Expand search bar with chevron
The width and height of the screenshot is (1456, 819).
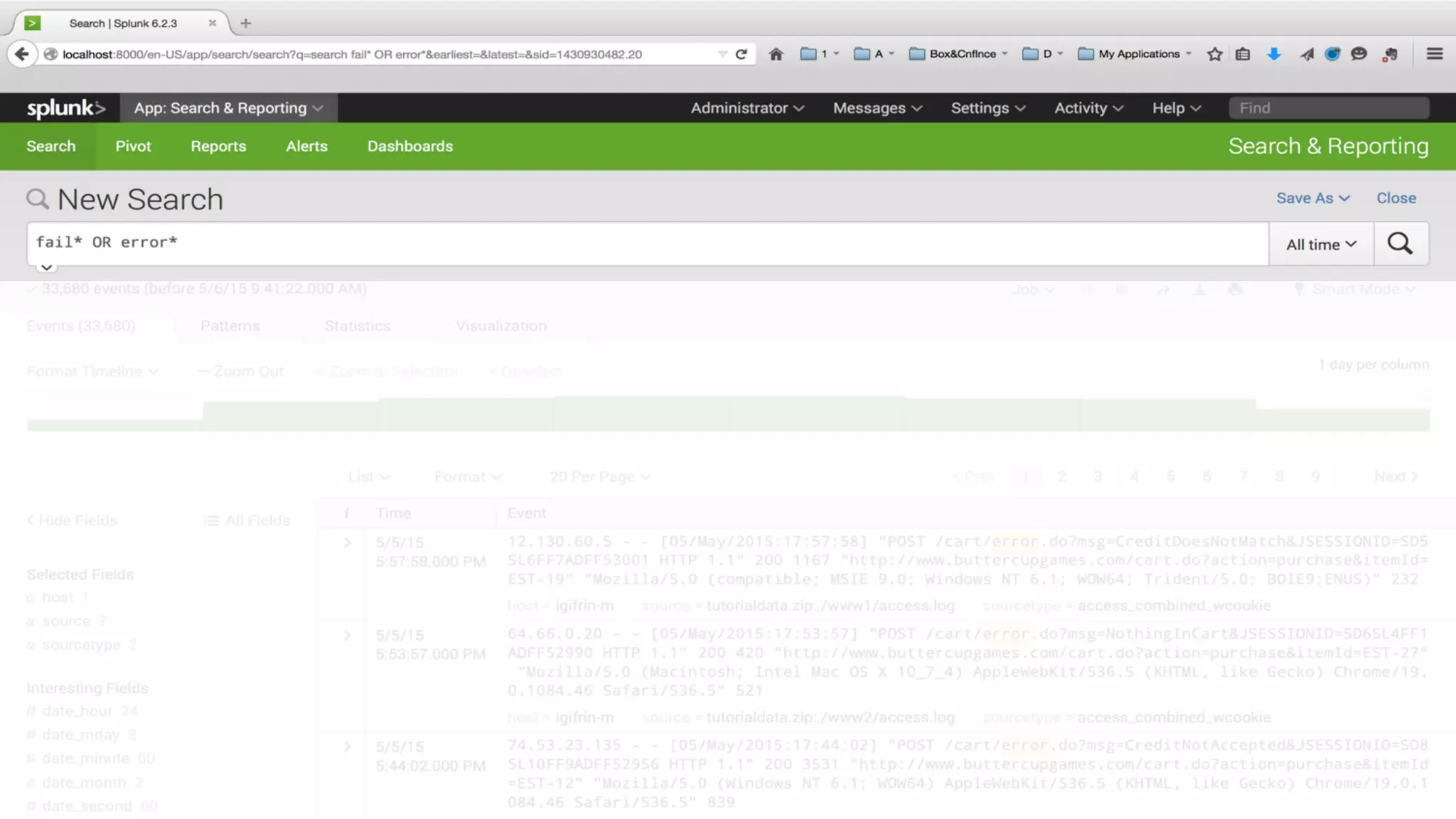point(46,268)
